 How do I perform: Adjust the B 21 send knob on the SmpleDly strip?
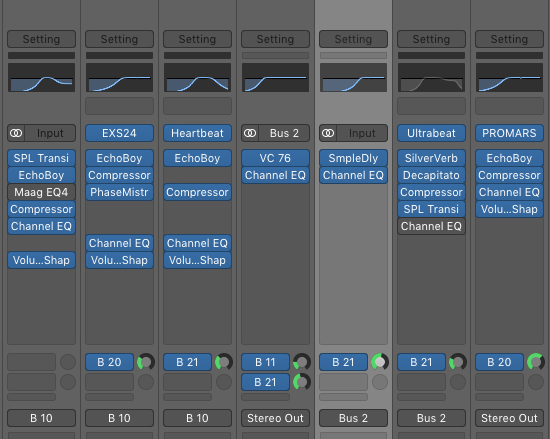(x=380, y=362)
